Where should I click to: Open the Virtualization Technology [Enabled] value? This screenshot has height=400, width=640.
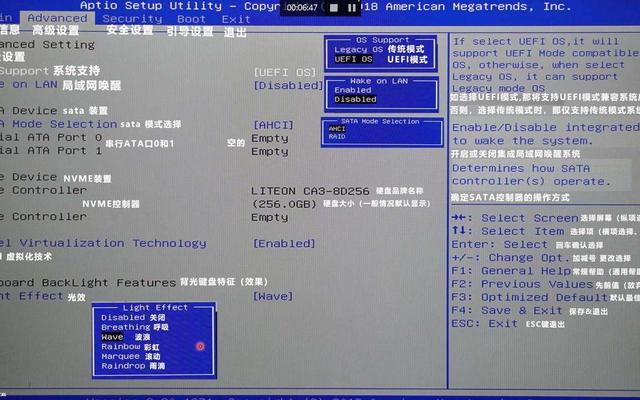(284, 243)
